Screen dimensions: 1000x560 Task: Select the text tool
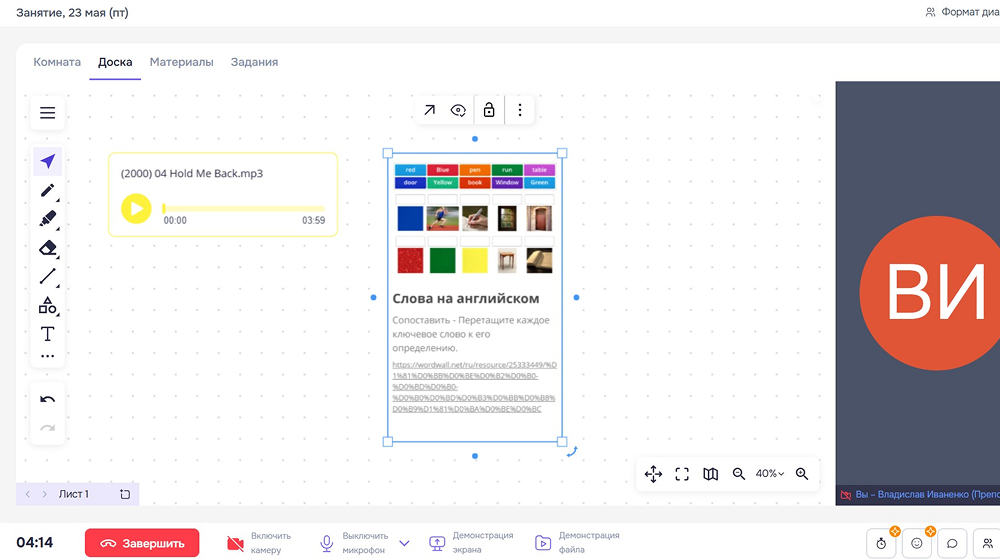point(47,334)
